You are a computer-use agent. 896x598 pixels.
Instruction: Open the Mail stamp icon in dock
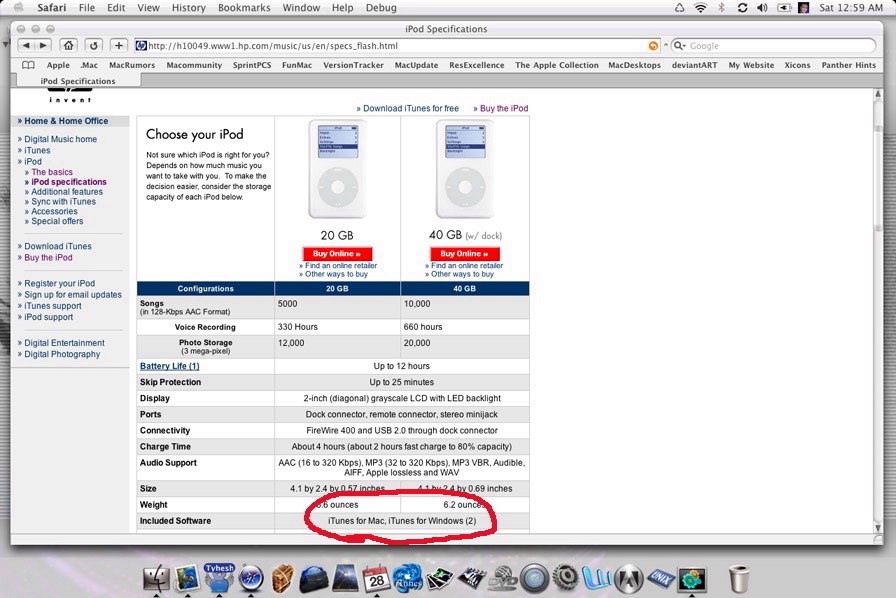tap(187, 579)
